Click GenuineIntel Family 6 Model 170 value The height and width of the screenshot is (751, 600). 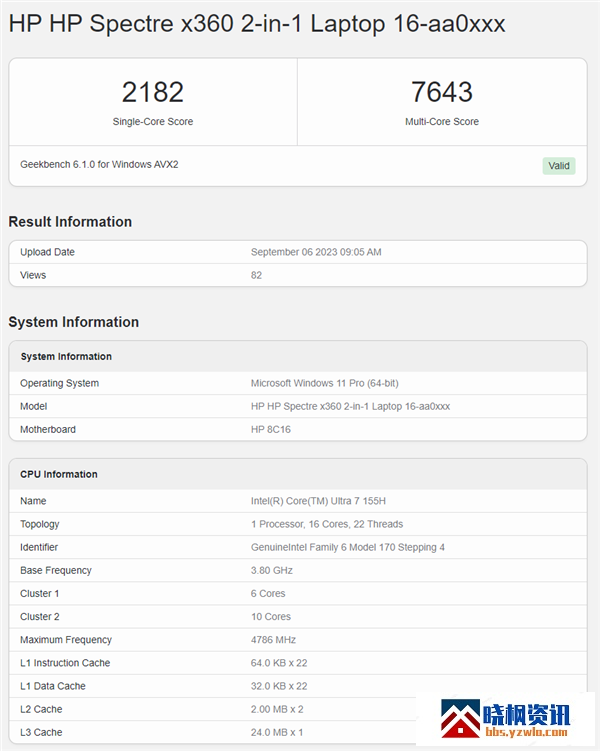tap(348, 547)
